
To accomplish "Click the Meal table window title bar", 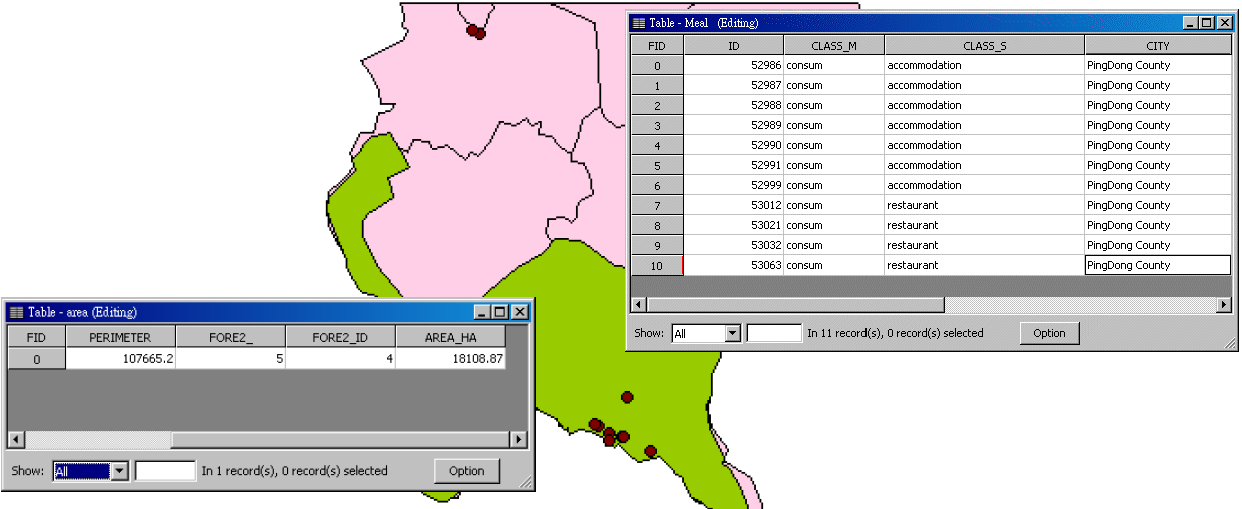I will (x=931, y=23).
